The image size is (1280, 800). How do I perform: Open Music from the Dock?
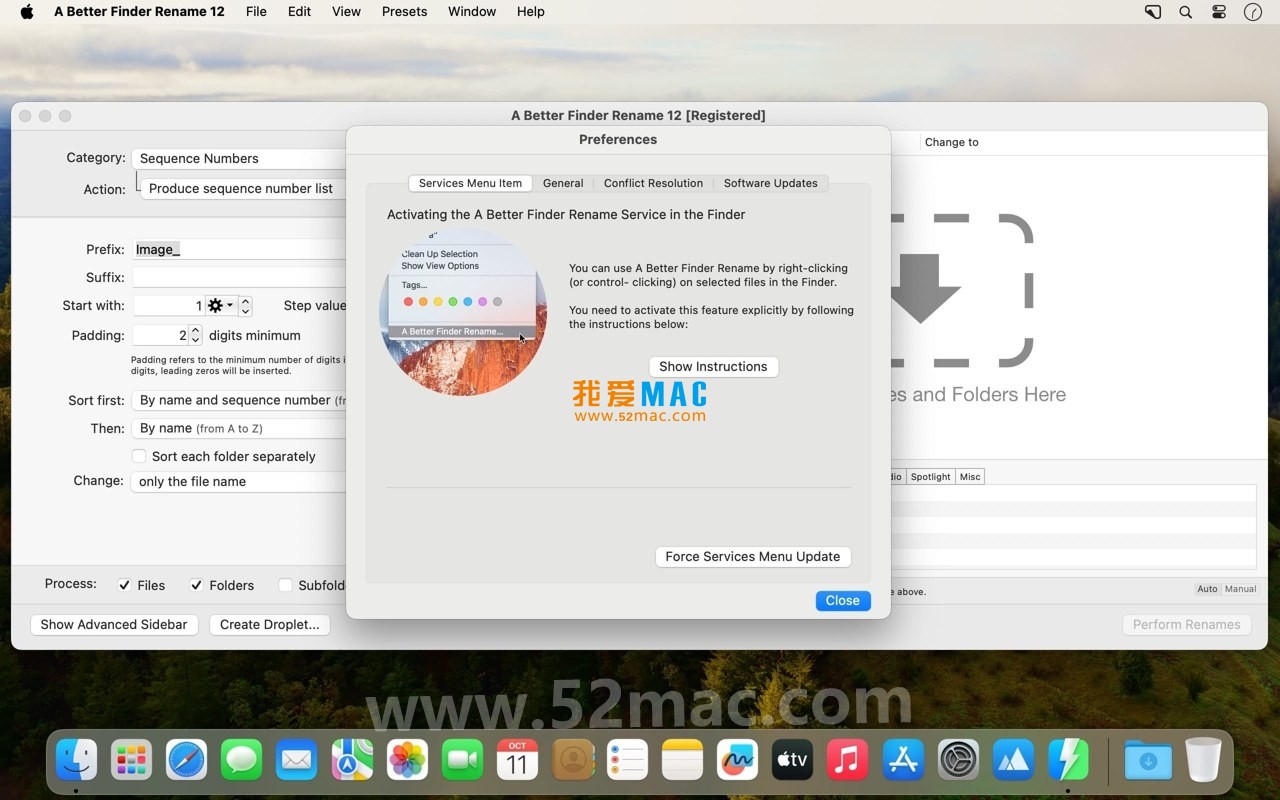tap(847, 760)
